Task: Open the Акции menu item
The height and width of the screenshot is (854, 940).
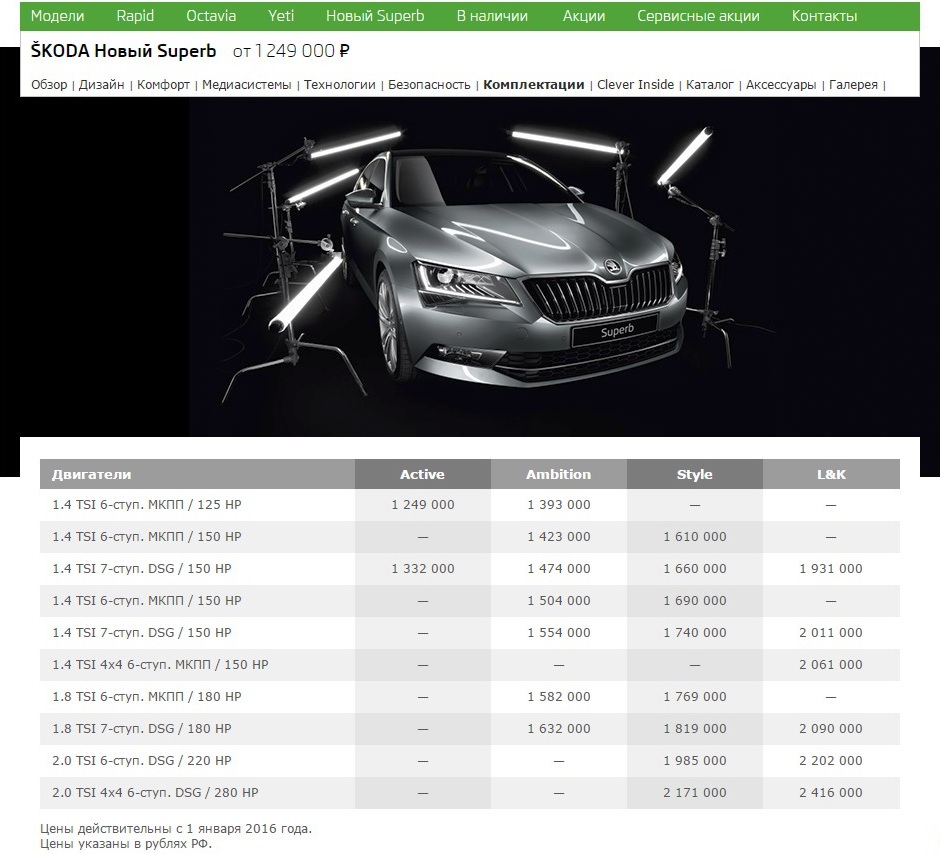Action: [584, 16]
